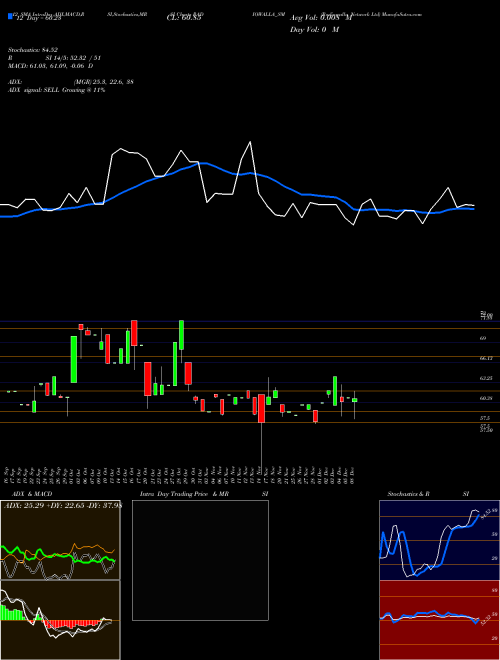
Task: Select the '12 Day = 60.23' SMA label
Action: 38,18
